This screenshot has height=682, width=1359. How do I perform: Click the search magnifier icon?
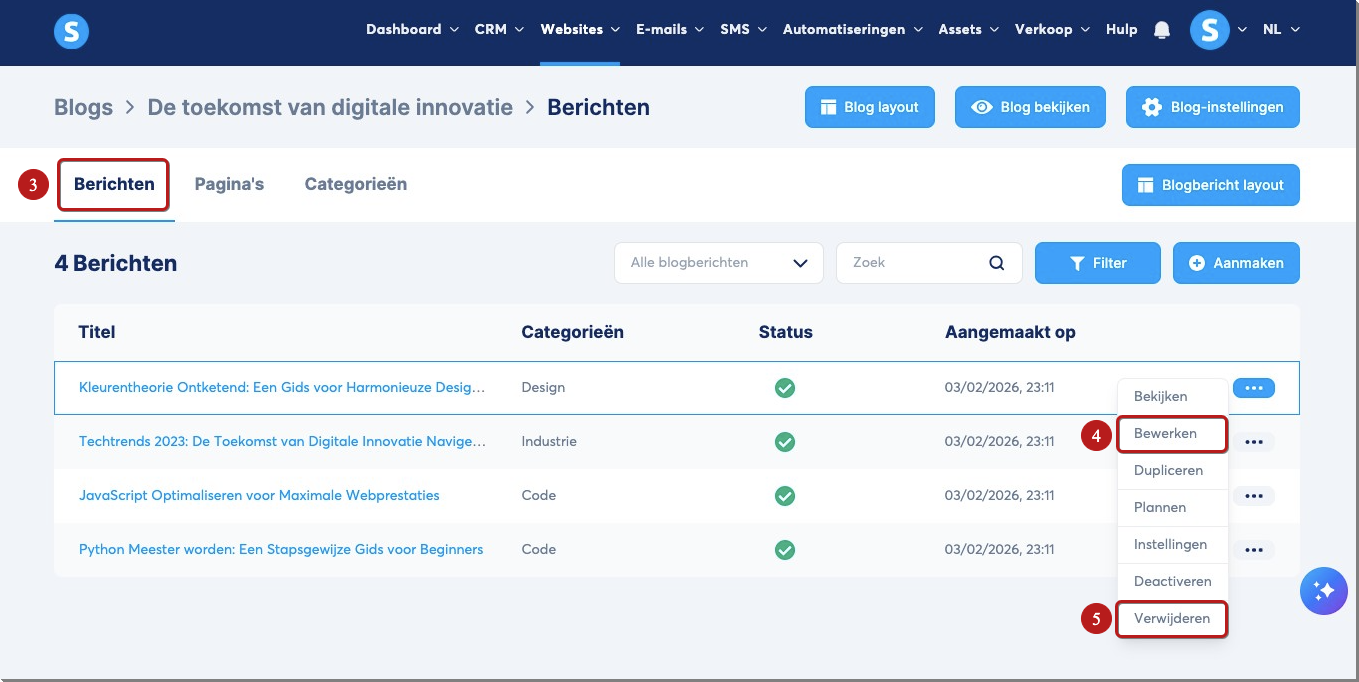tap(996, 263)
